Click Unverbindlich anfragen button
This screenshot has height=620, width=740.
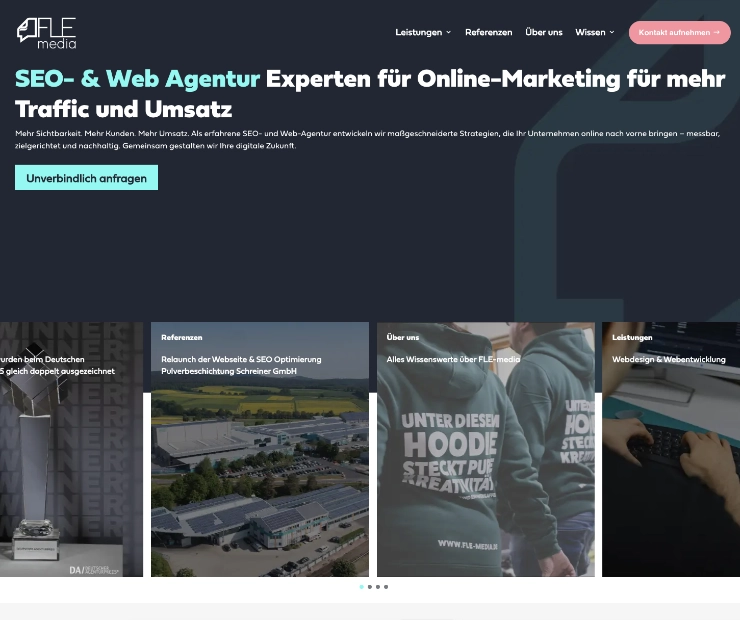[x=86, y=178]
